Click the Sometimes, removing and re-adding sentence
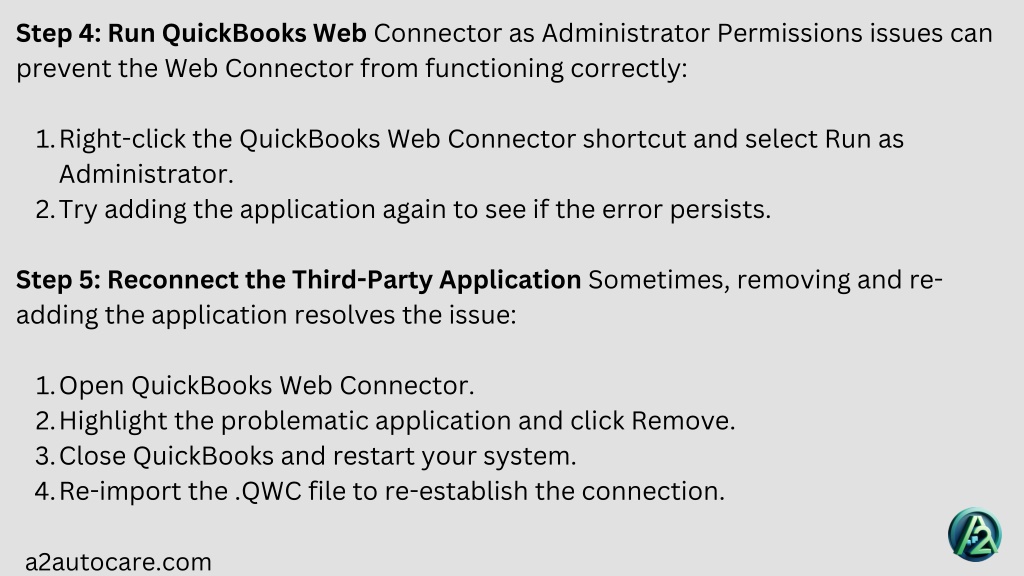Screen dimensions: 1024x576 pos(479,297)
